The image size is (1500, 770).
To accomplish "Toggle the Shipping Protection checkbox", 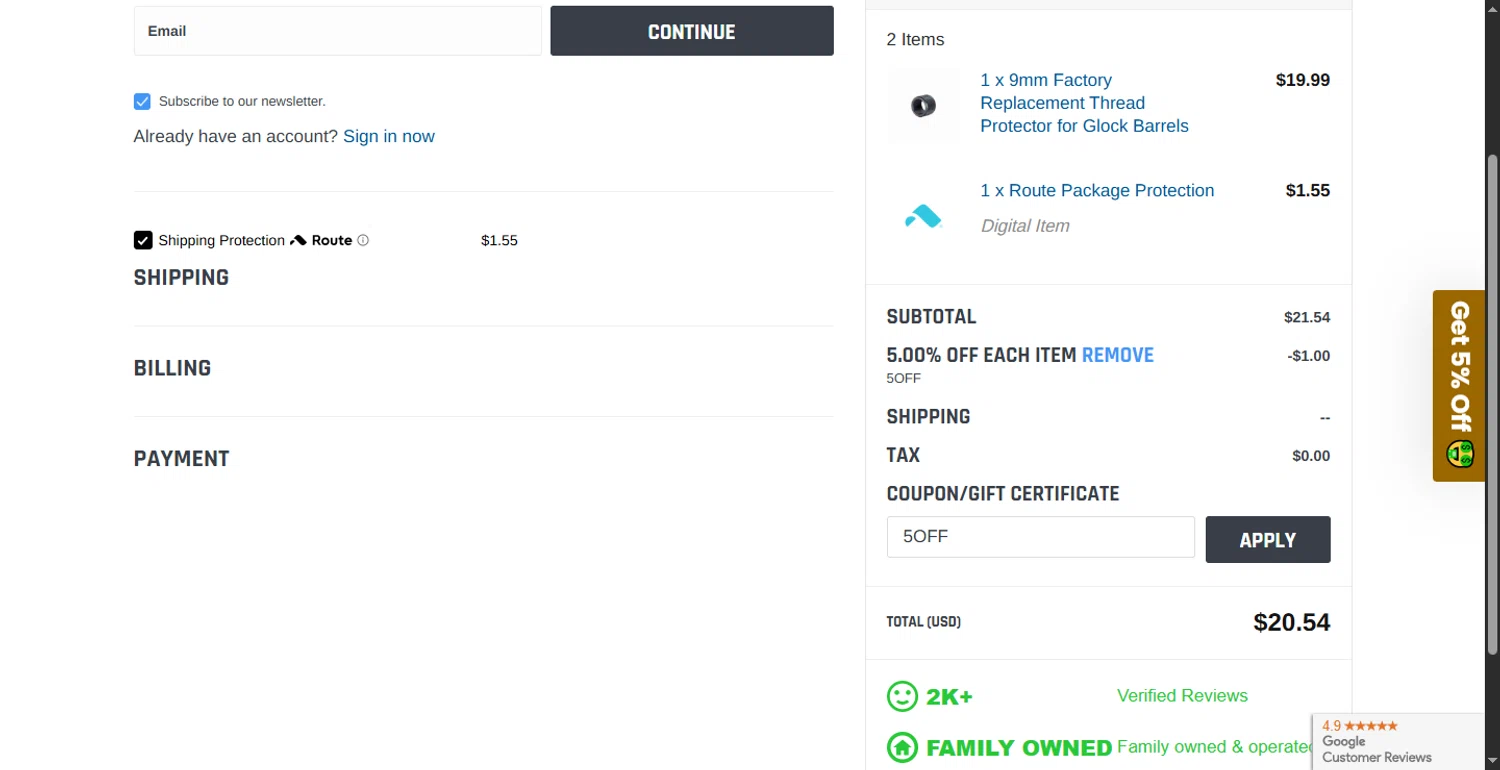I will point(143,240).
